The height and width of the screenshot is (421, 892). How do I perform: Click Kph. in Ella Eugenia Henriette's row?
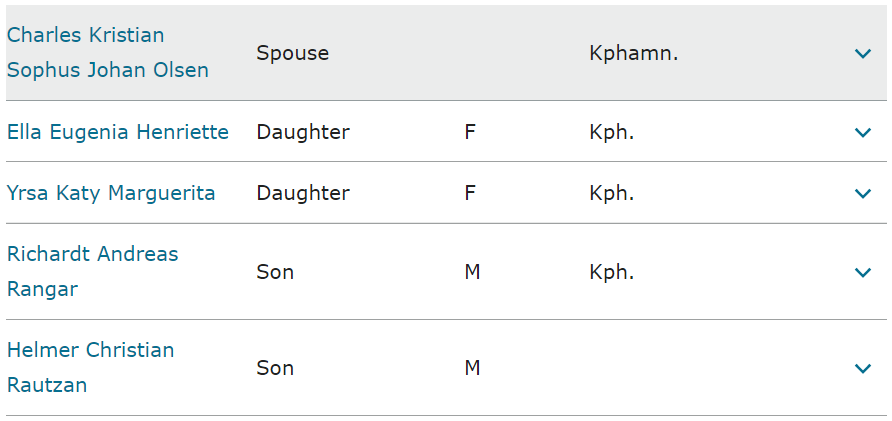(x=612, y=132)
